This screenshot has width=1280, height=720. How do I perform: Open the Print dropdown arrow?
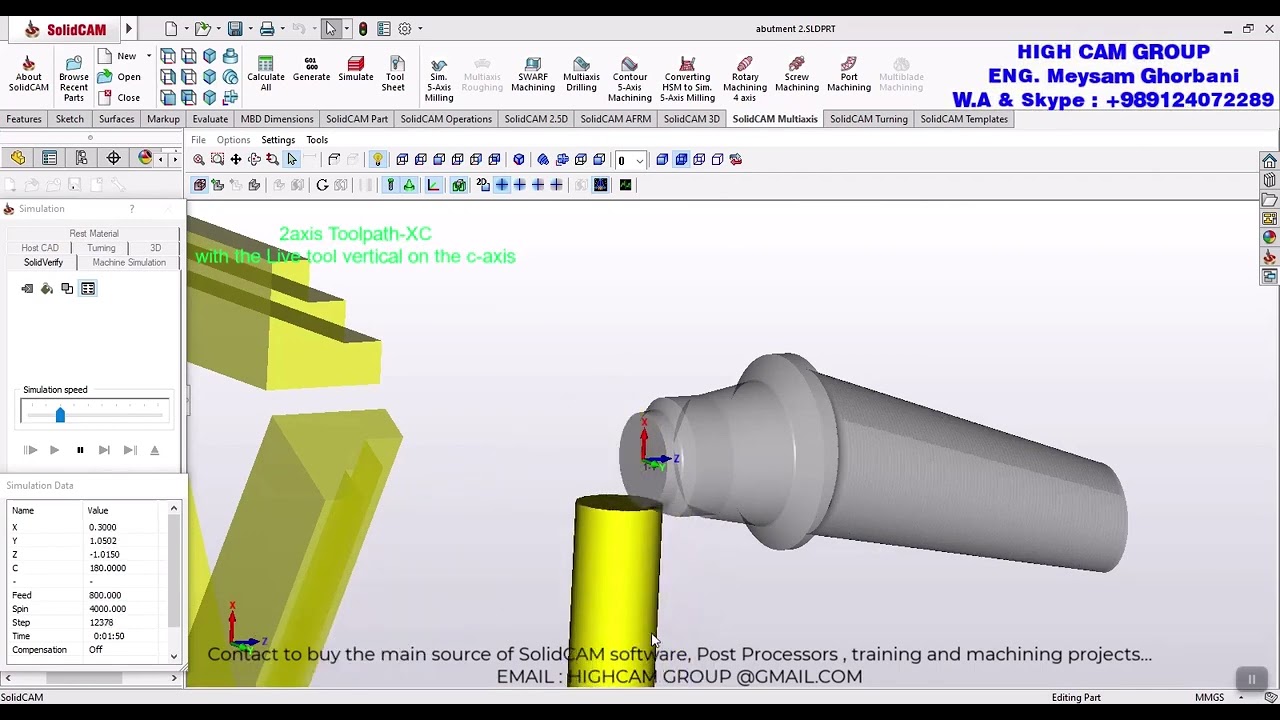click(282, 29)
